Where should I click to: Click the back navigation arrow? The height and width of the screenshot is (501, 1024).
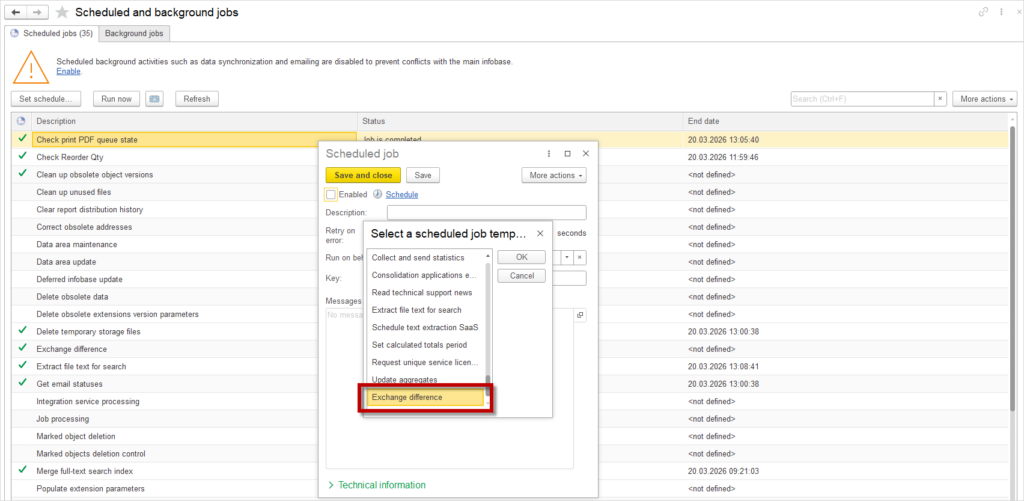(16, 12)
